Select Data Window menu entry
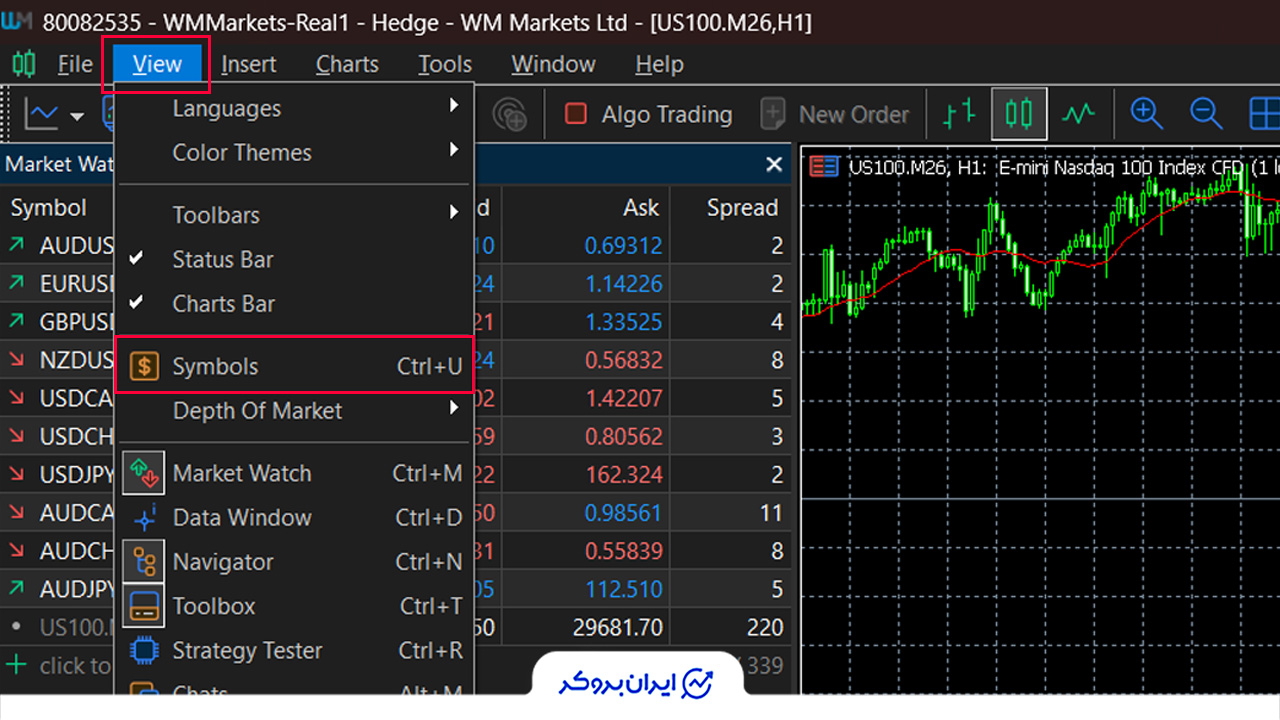Image resolution: width=1280 pixels, height=720 pixels. click(x=294, y=517)
